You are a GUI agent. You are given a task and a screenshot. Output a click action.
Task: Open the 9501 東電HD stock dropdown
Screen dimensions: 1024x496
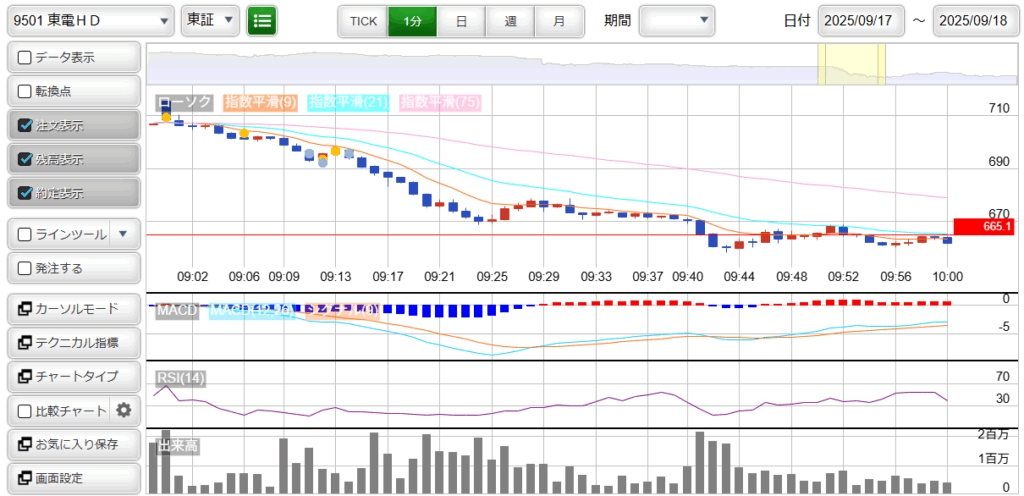91,21
